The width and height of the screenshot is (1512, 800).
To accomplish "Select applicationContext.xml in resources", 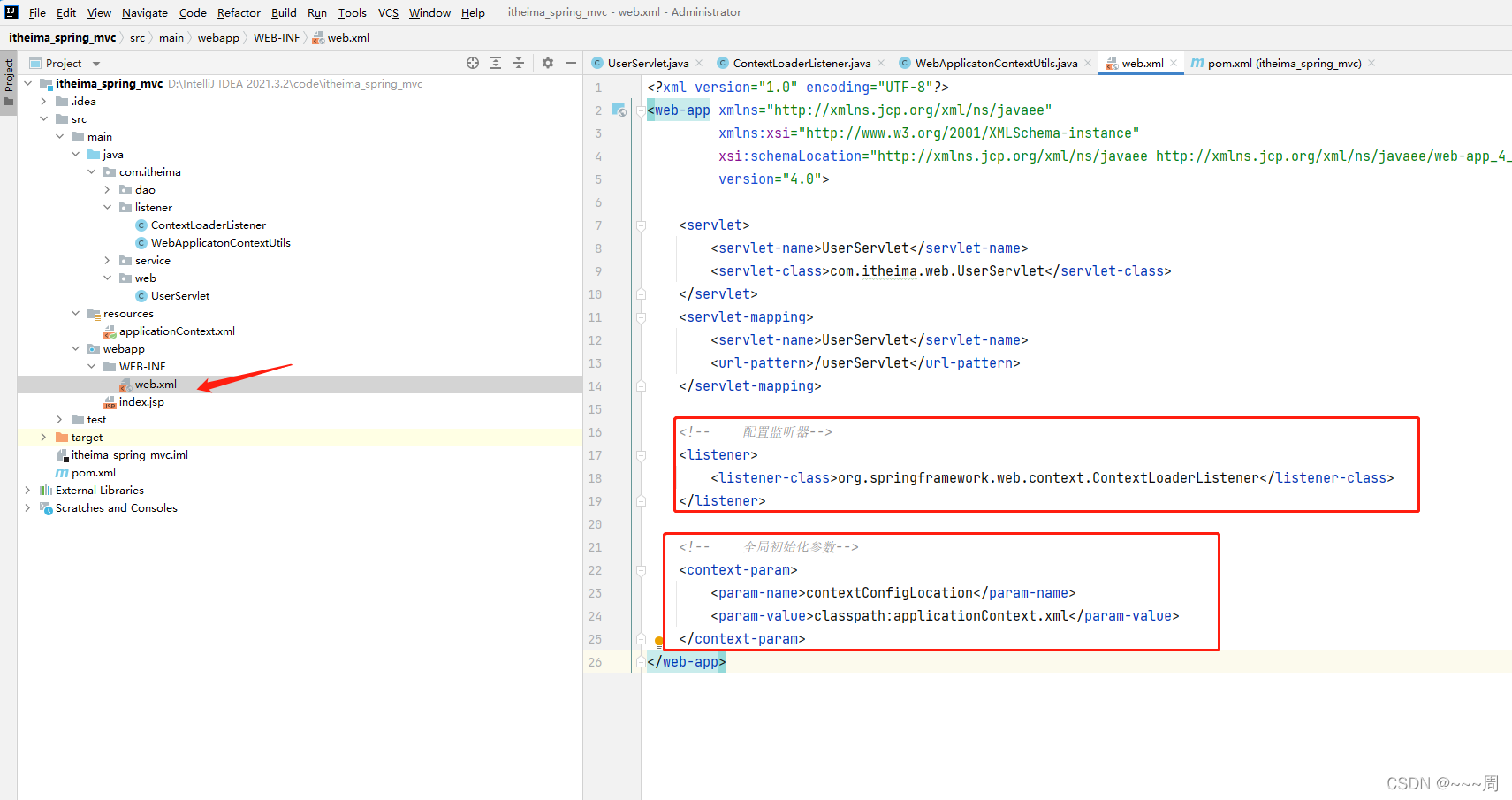I will 177,331.
